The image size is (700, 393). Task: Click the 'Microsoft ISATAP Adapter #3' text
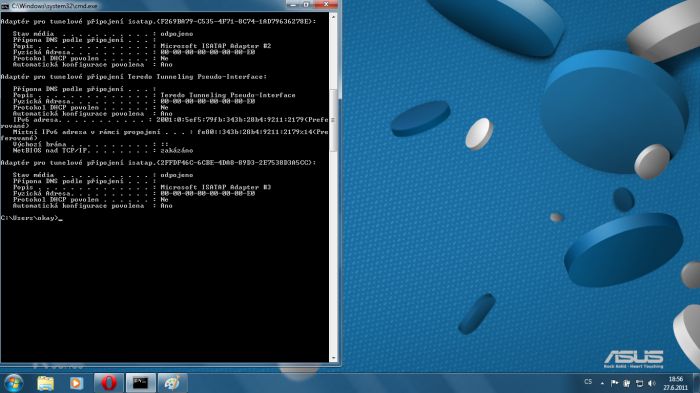pyautogui.click(x=216, y=187)
